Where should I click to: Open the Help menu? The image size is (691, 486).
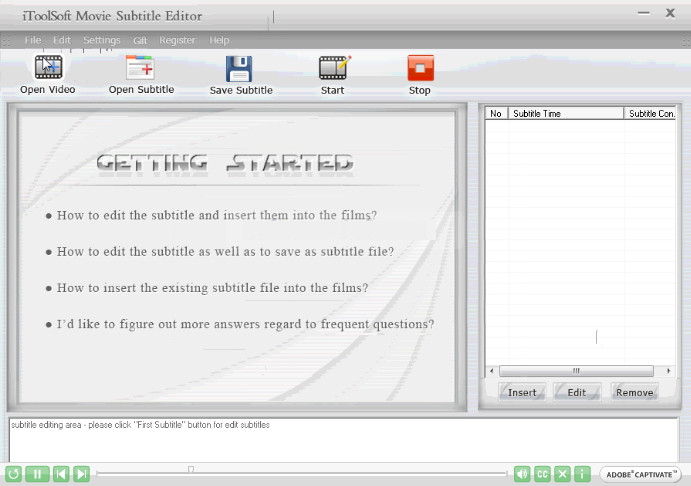click(x=219, y=40)
